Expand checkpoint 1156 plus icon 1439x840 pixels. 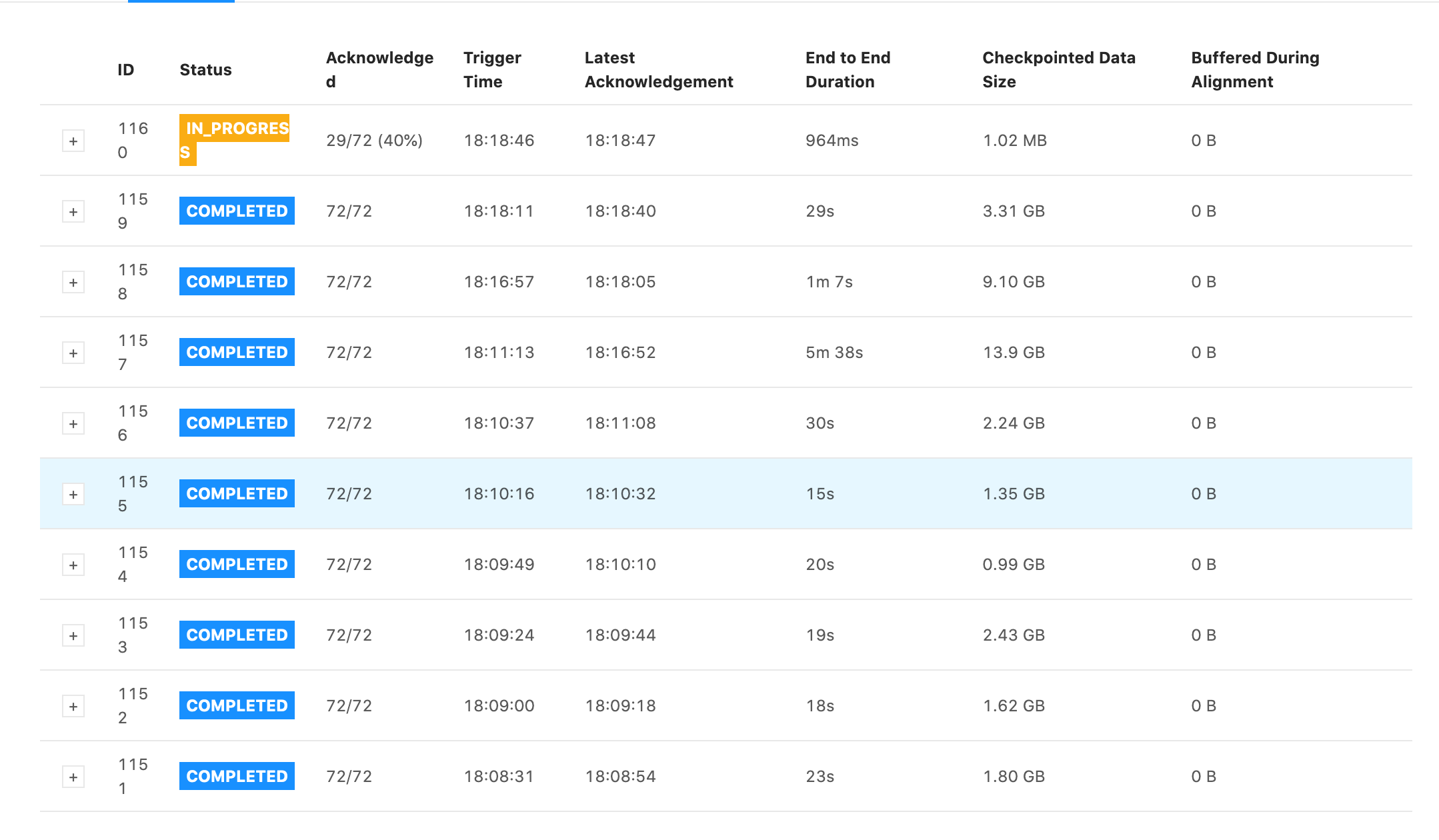[73, 424]
